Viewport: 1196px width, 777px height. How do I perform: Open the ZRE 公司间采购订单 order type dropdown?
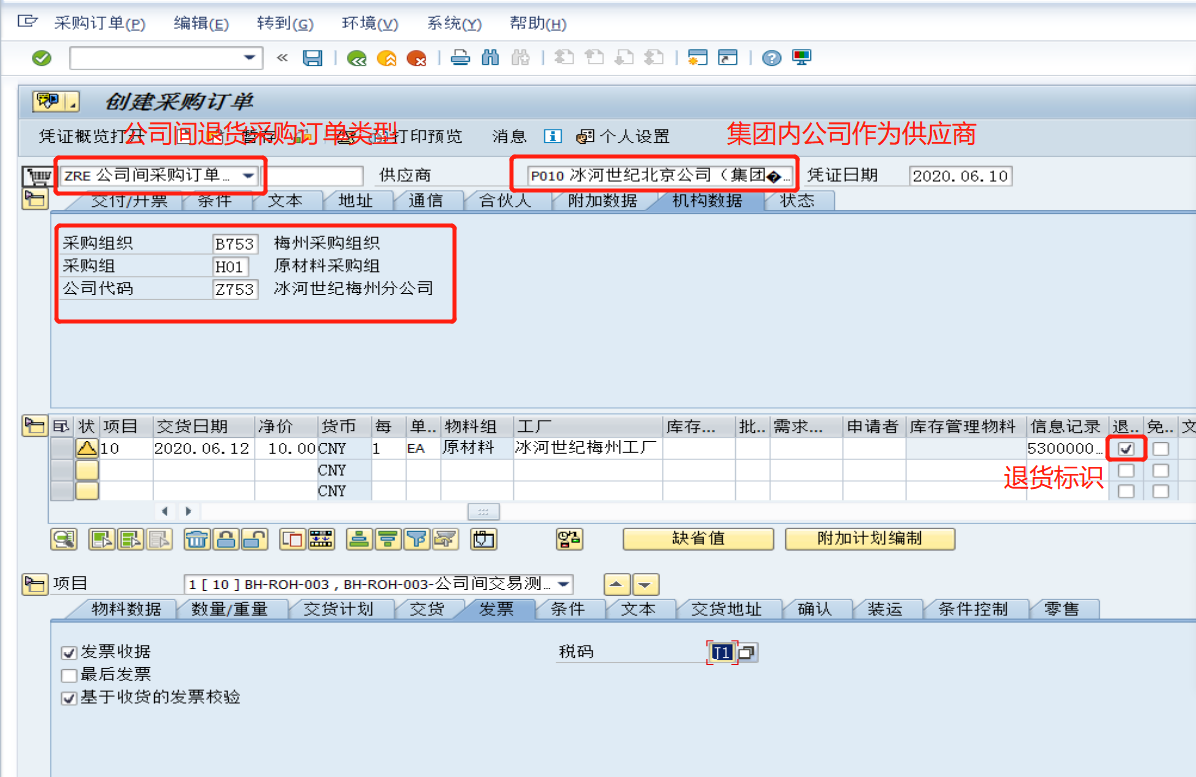250,174
